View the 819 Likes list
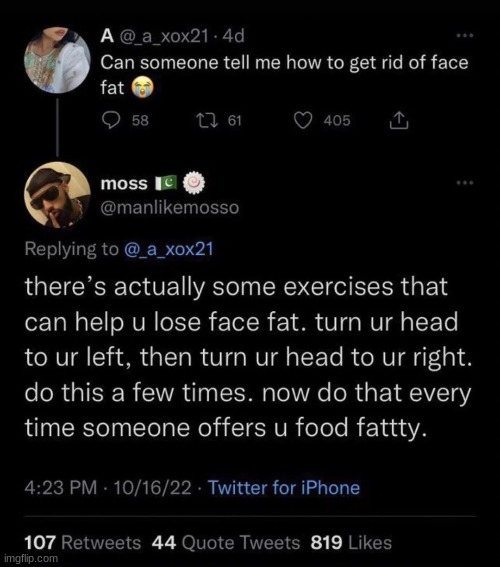The height and width of the screenshot is (567, 500). point(351,543)
